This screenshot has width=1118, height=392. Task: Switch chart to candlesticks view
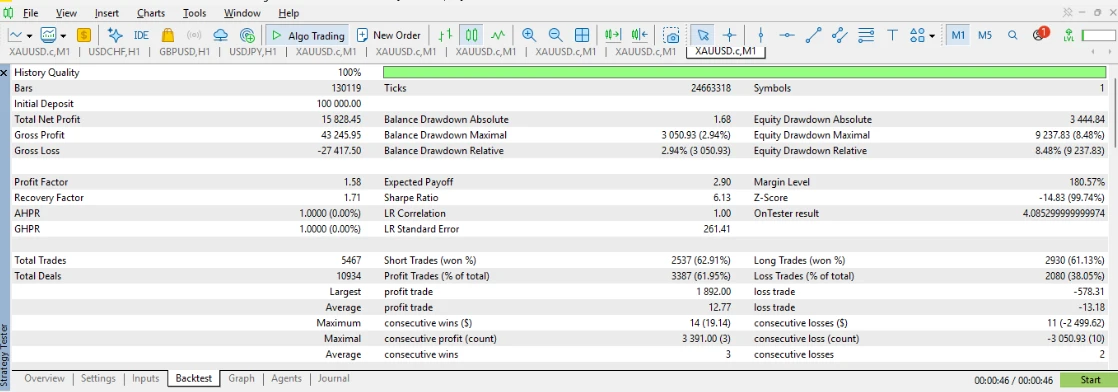pyautogui.click(x=471, y=35)
